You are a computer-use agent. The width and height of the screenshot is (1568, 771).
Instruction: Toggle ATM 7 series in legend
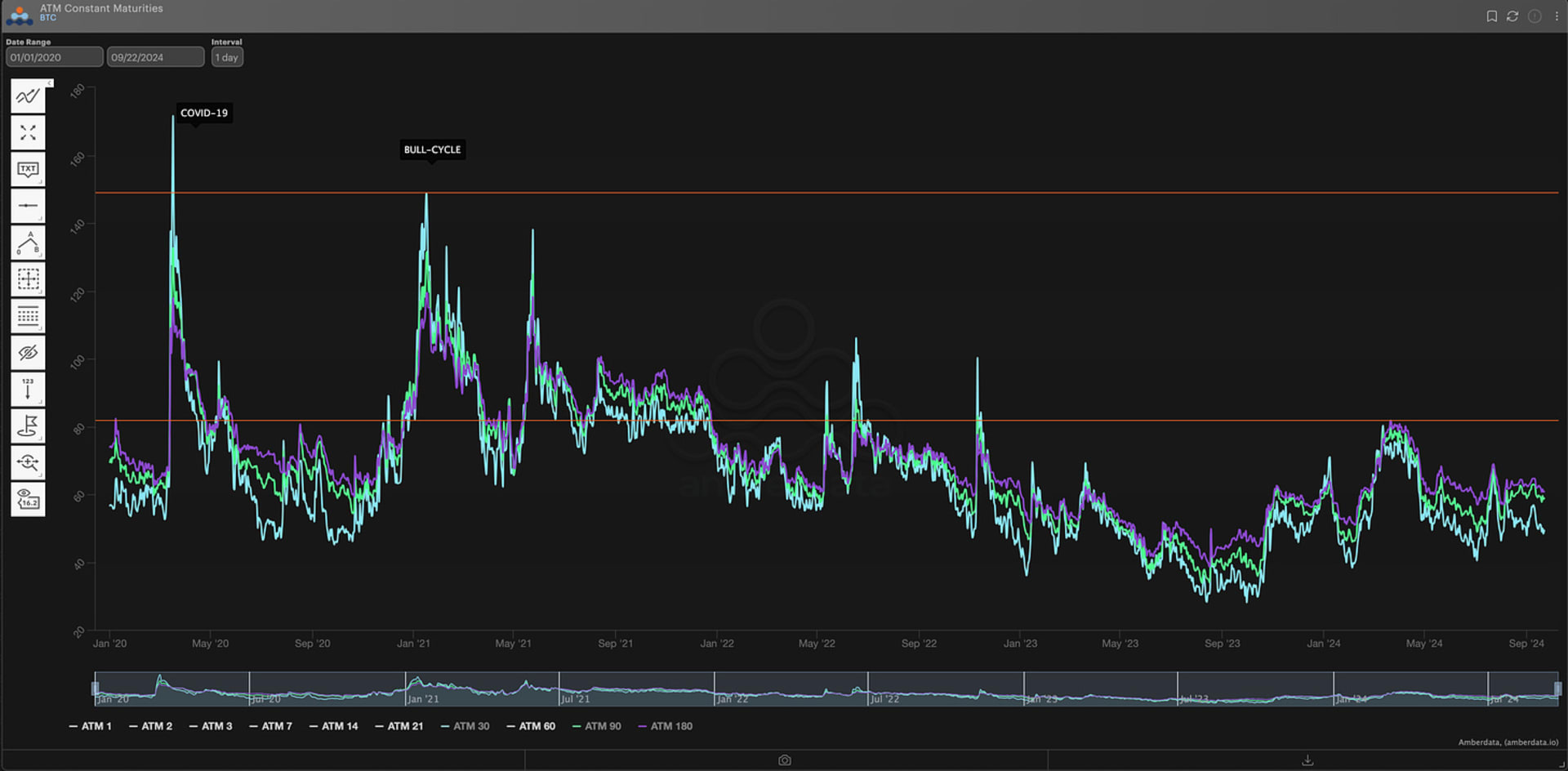coord(271,726)
